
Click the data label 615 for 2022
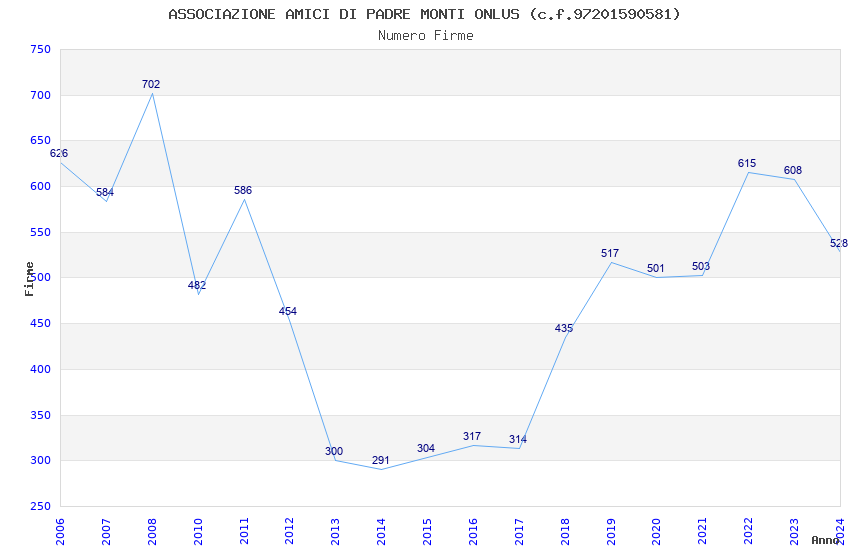pyautogui.click(x=747, y=163)
